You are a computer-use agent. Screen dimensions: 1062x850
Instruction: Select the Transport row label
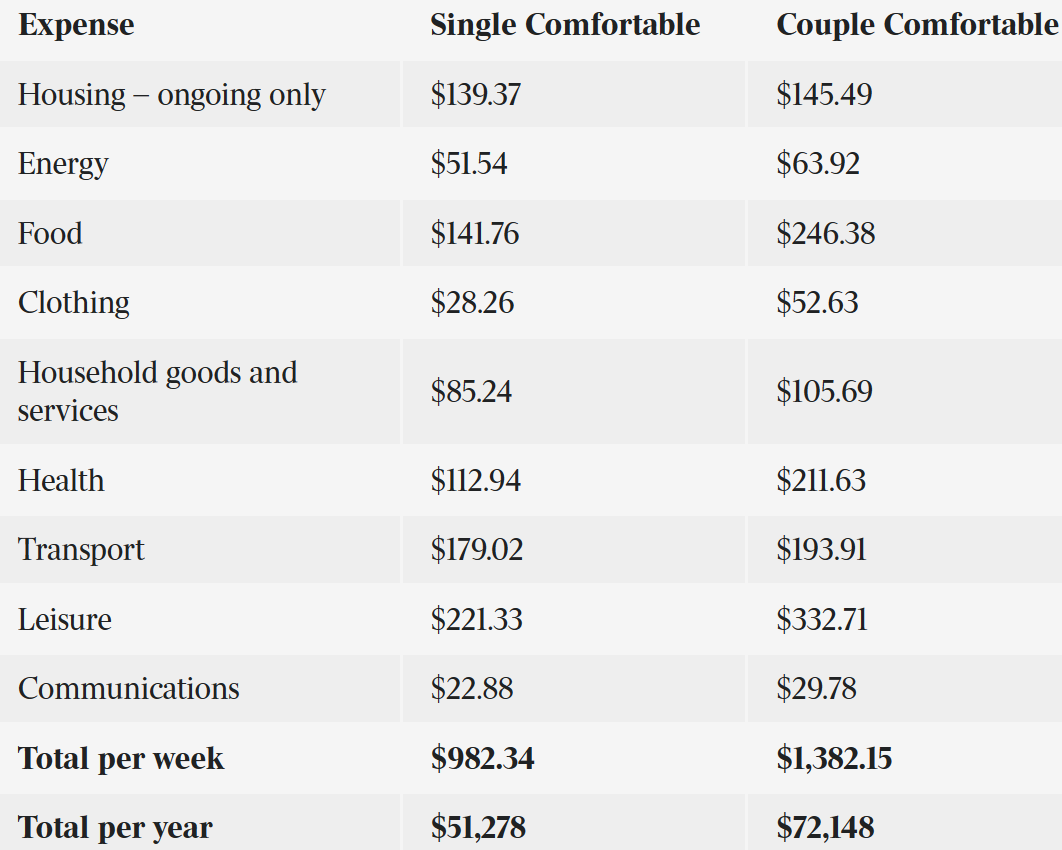(81, 550)
